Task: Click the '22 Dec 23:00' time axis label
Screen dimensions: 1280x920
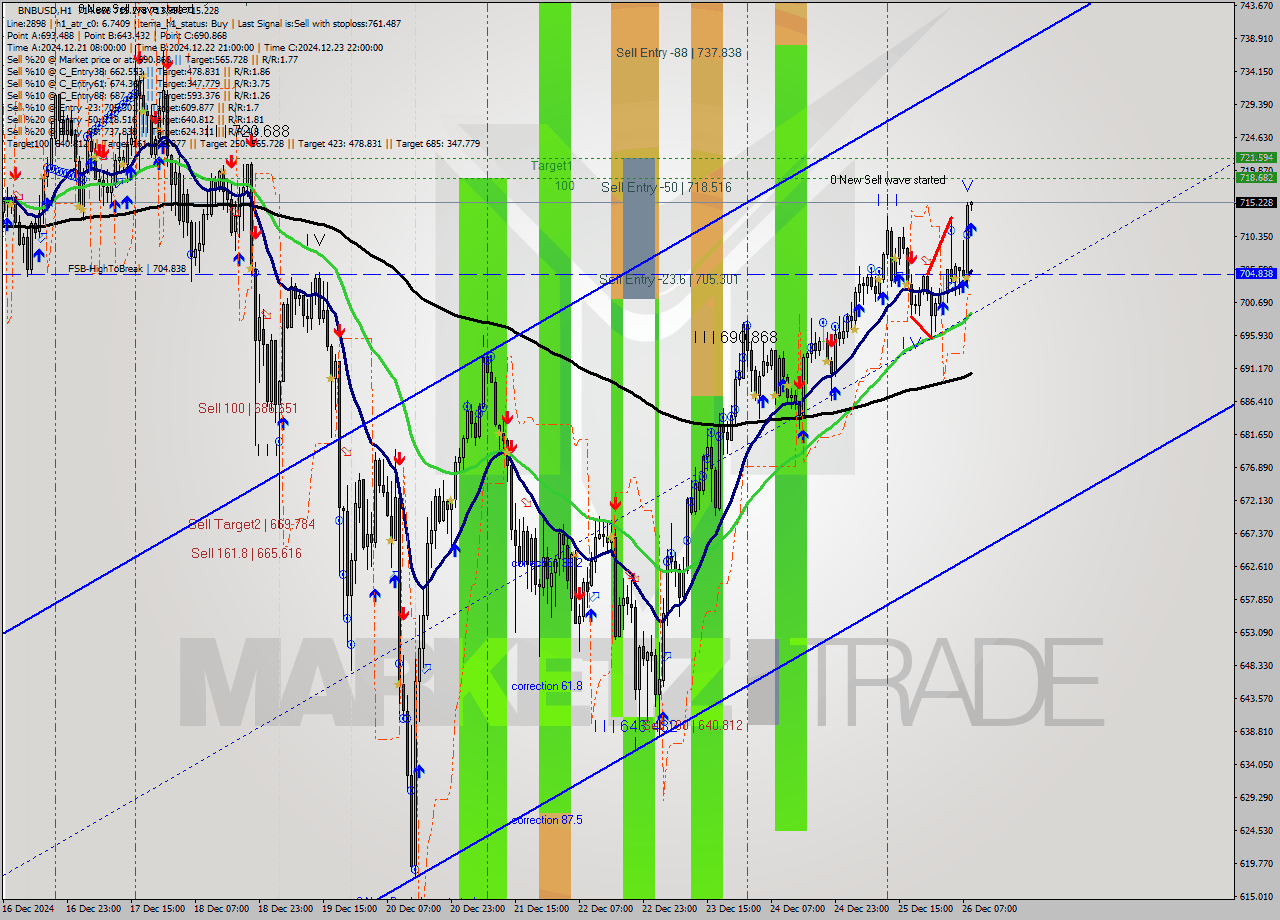Action: point(669,909)
